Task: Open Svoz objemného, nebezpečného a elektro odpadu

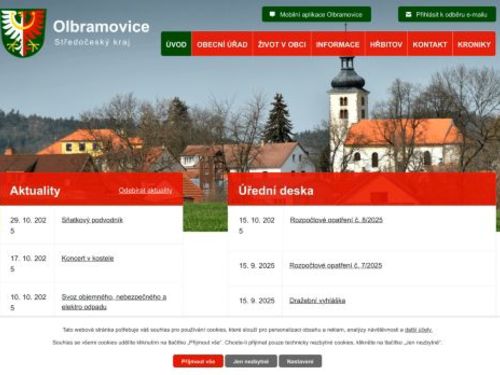Action: (x=114, y=302)
